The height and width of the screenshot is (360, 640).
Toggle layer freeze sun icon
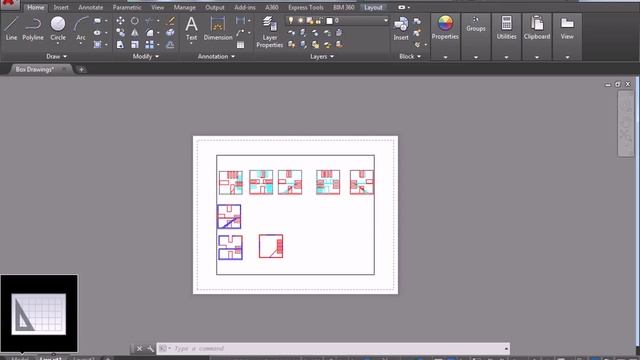coord(300,20)
